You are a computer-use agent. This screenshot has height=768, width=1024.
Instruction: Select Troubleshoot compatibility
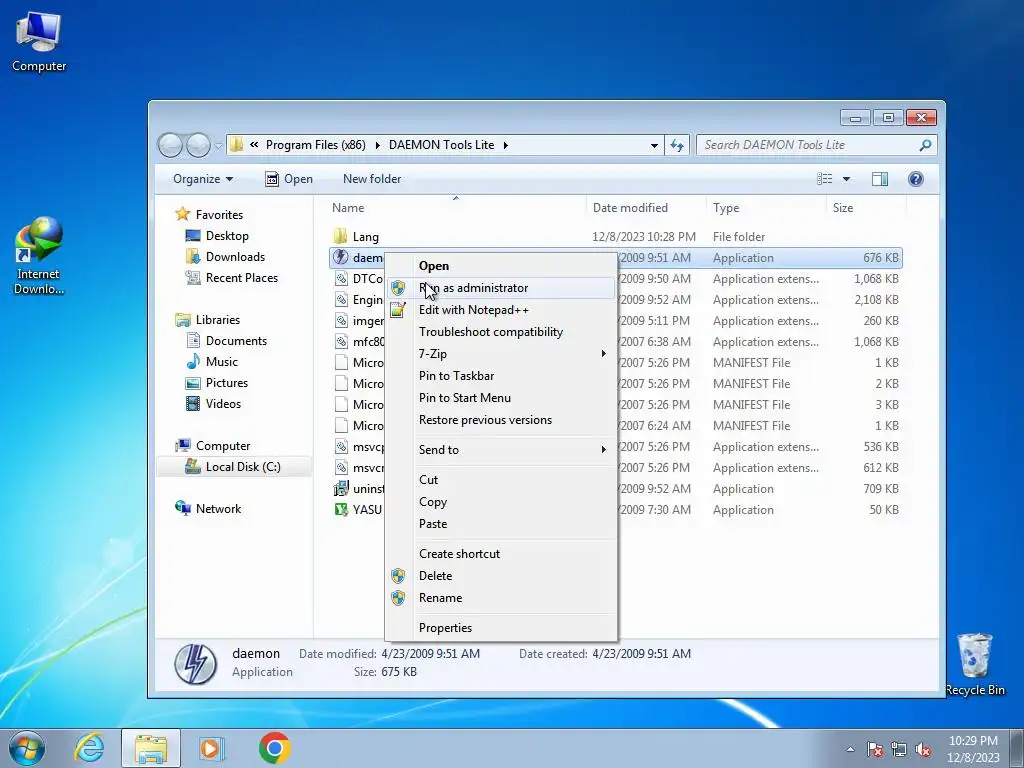click(501, 332)
